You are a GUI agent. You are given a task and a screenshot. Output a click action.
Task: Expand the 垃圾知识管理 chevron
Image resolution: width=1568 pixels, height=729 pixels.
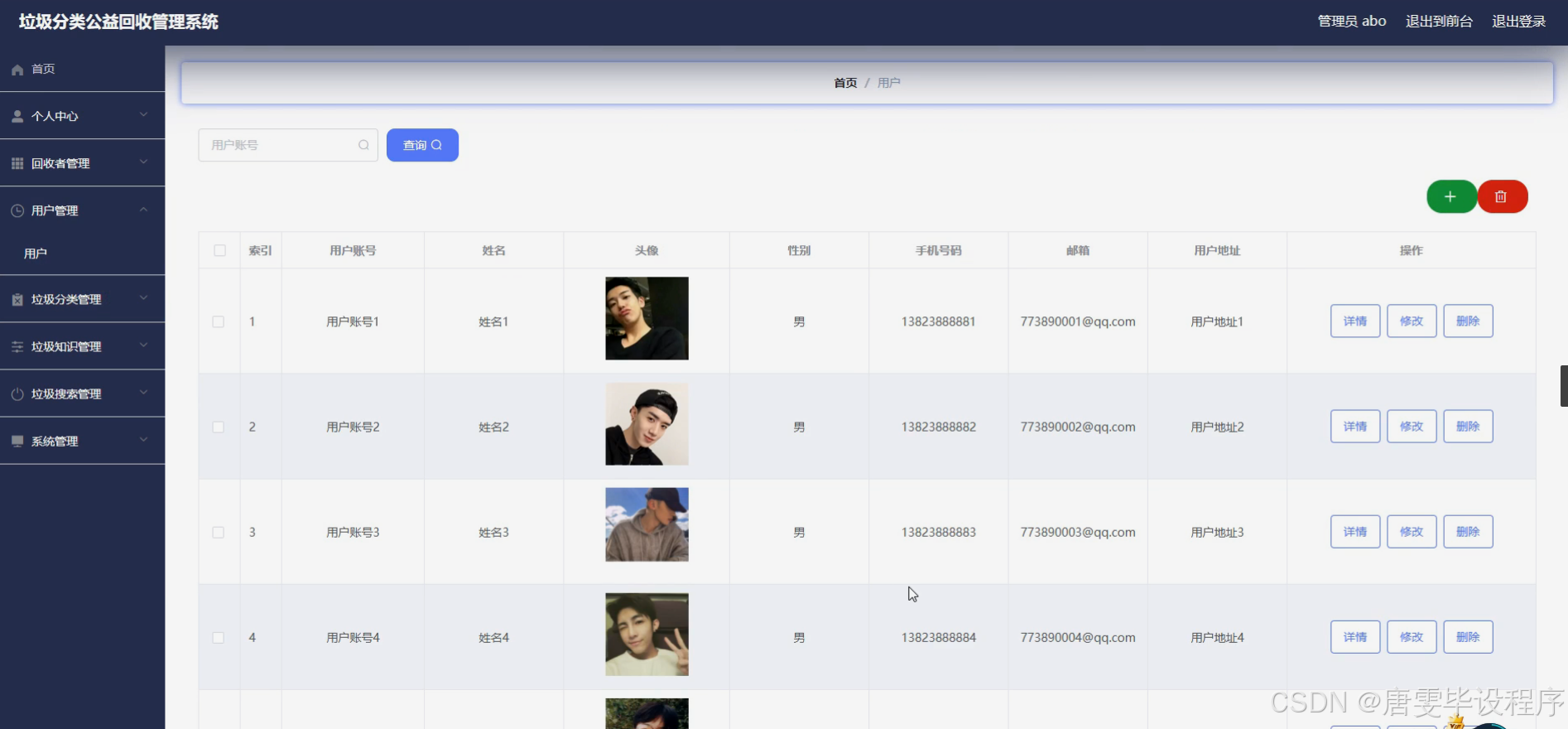[143, 345]
